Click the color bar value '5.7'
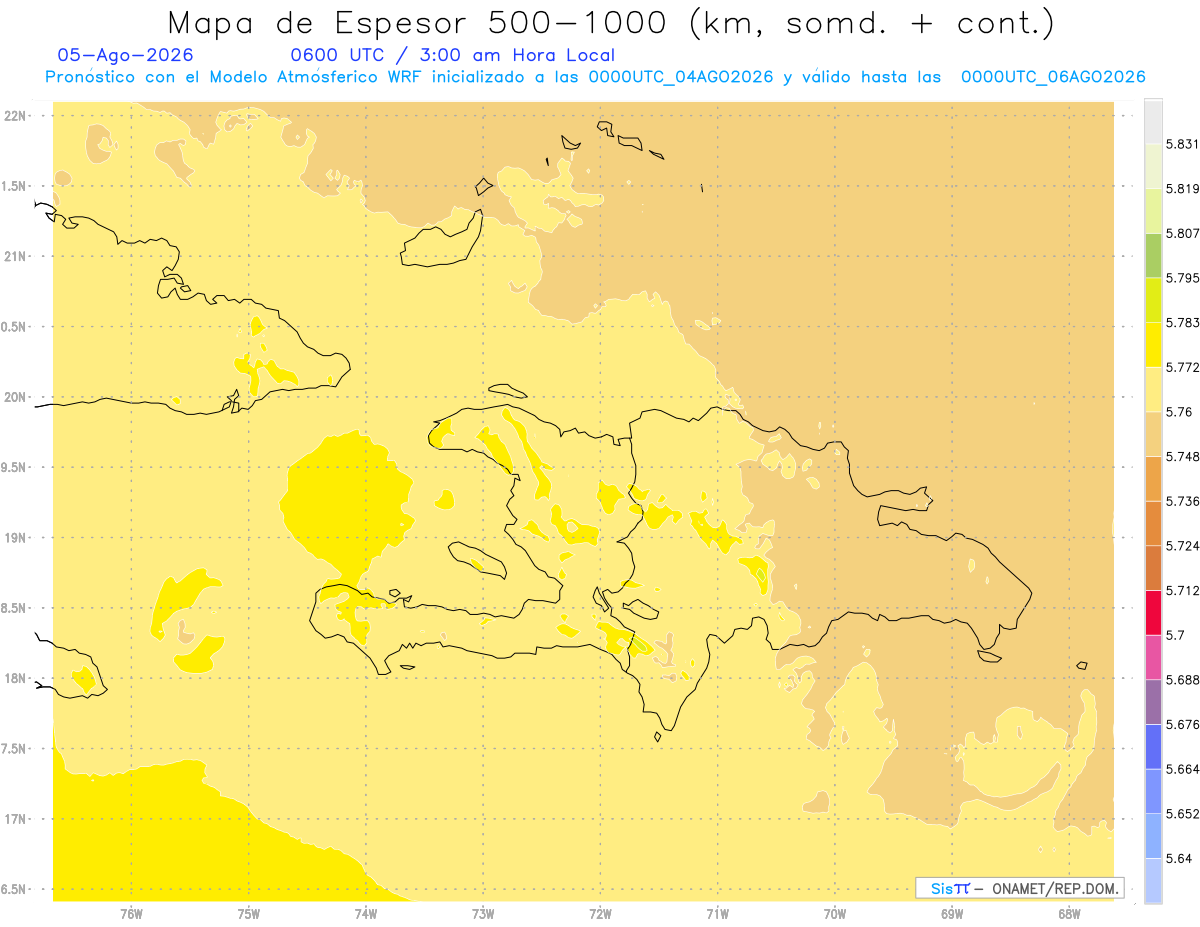Screen dimensions: 1200x927 point(1175,635)
